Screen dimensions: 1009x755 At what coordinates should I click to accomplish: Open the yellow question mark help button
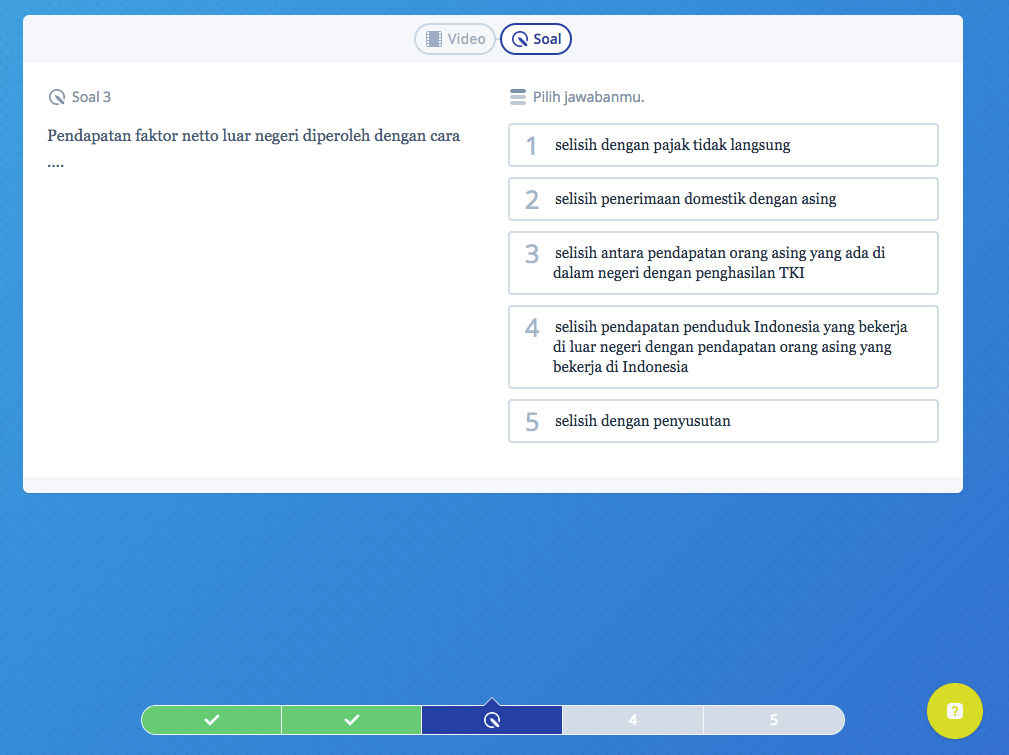(954, 710)
